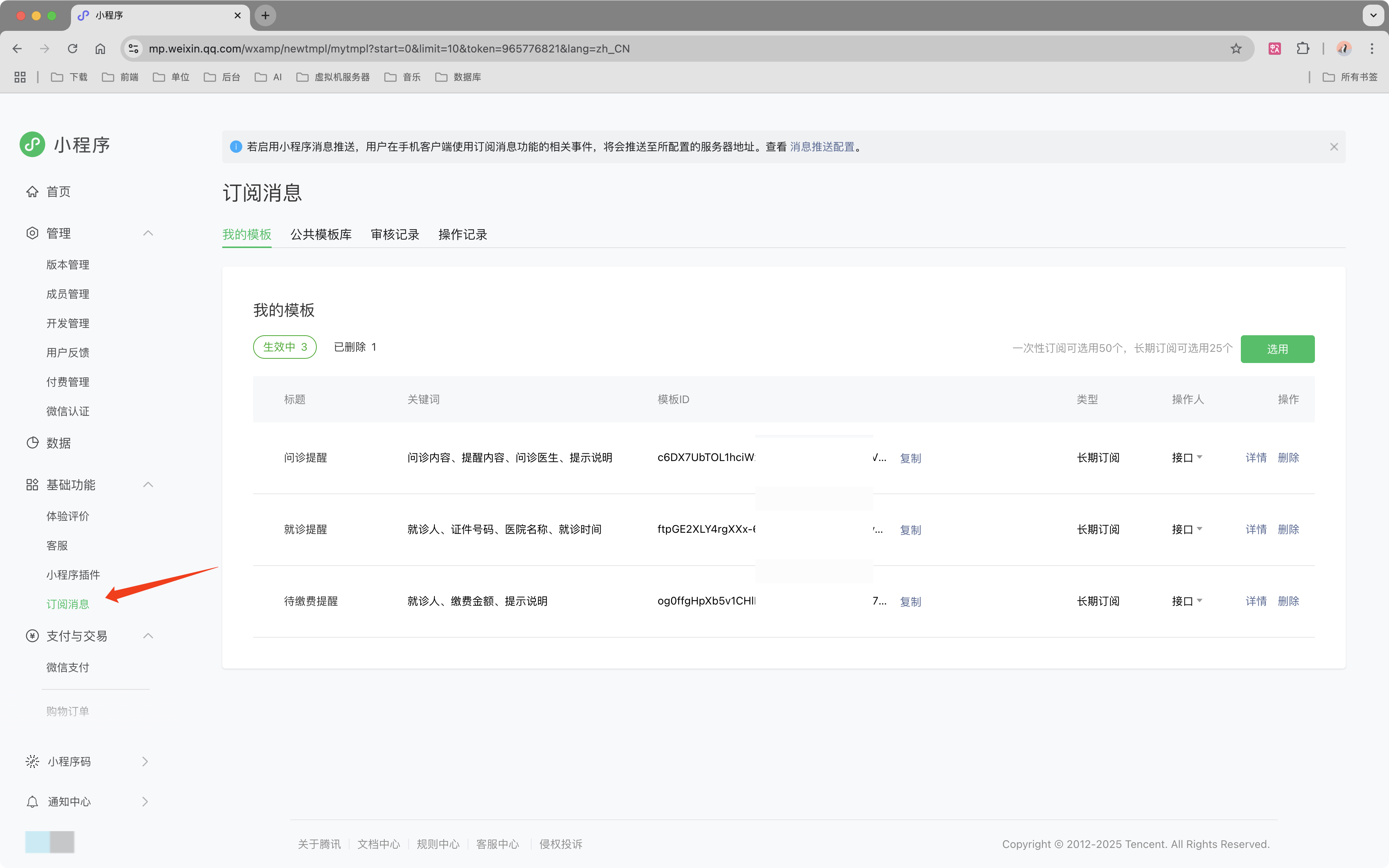The width and height of the screenshot is (1389, 868).
Task: Open 成员管理 in the sidebar
Action: 68,294
